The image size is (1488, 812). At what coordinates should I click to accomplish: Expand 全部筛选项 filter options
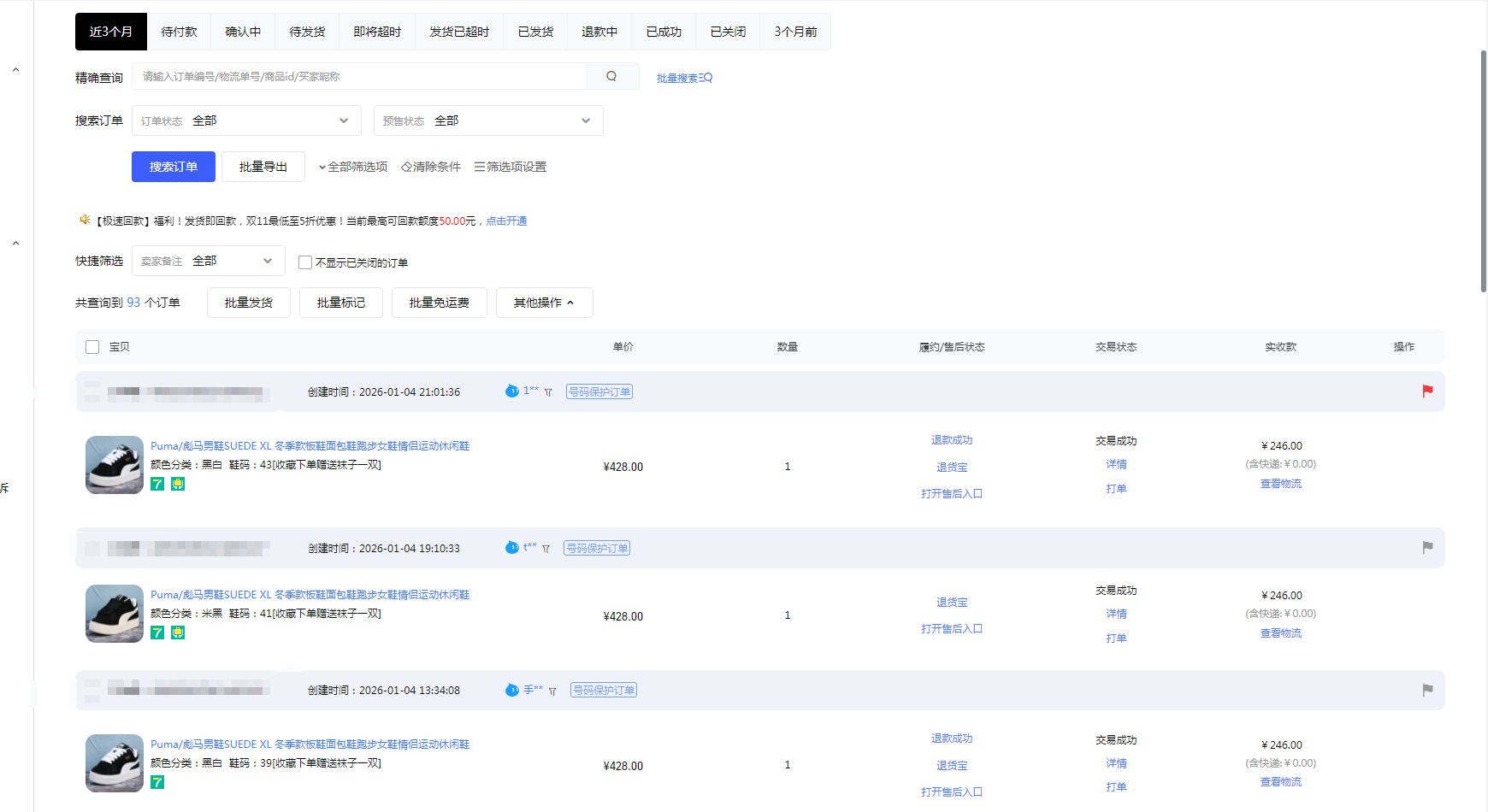(353, 167)
